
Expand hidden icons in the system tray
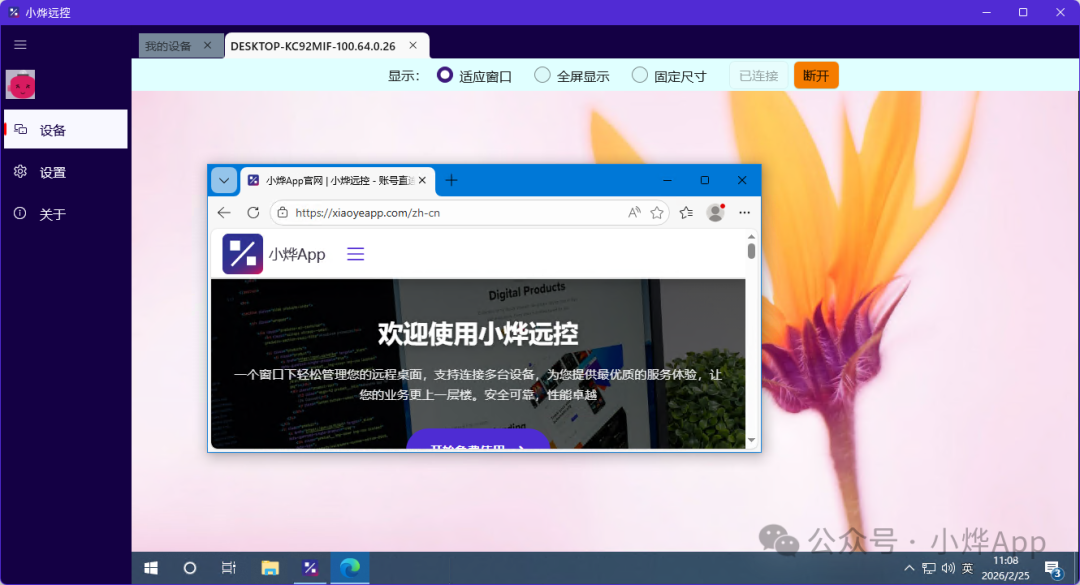pos(908,568)
